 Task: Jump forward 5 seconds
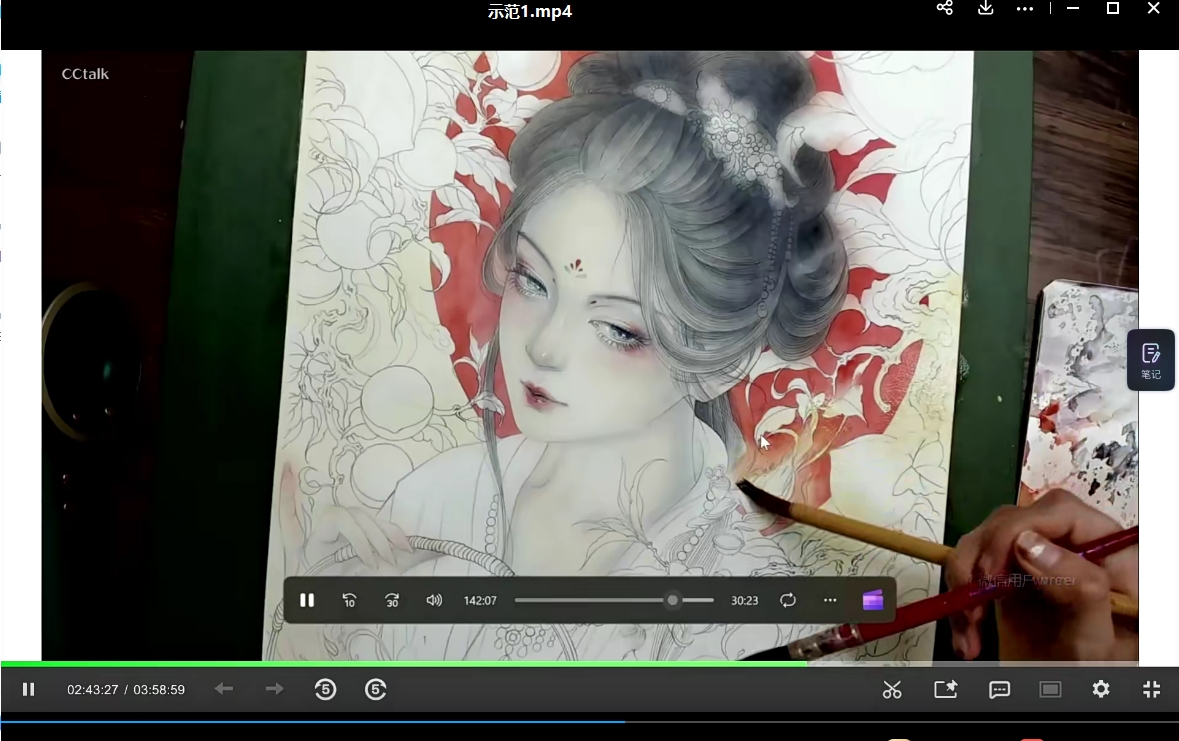click(375, 690)
